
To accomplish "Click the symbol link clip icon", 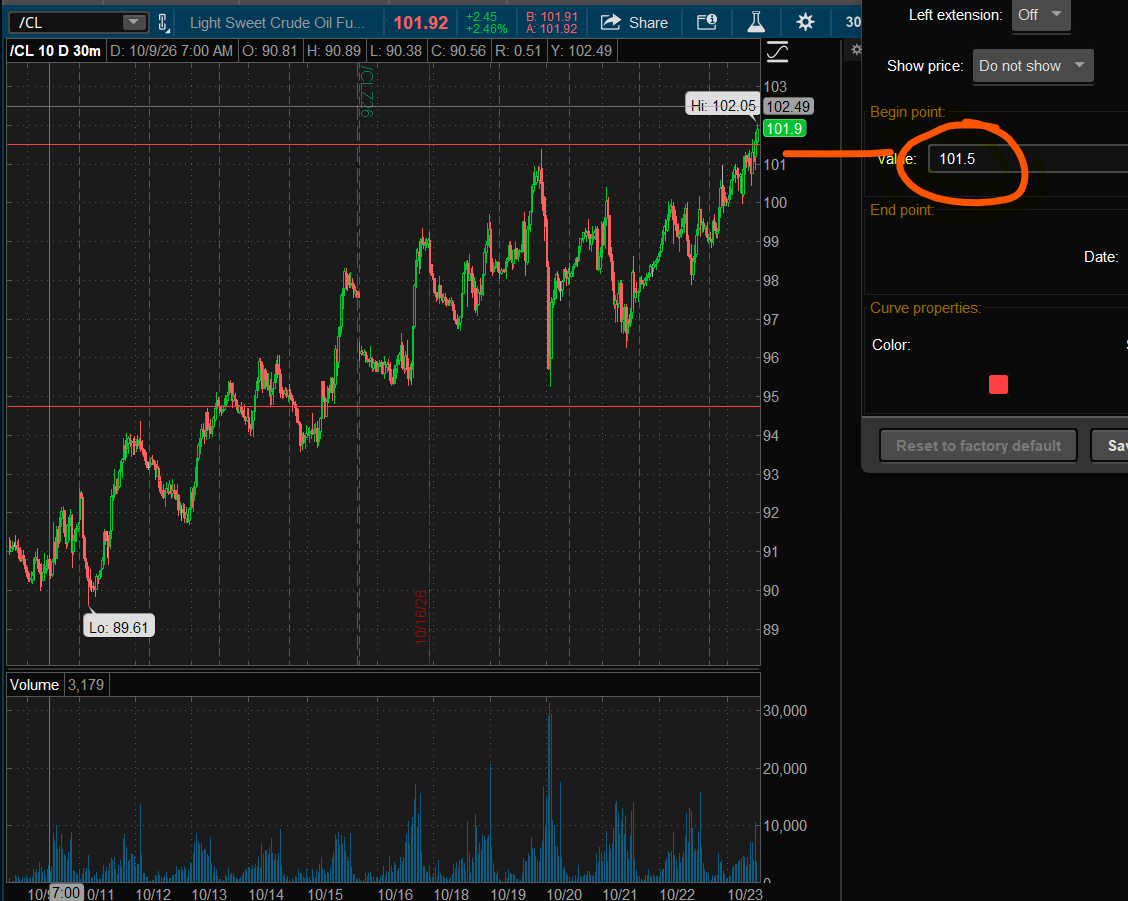I will 163,23.
